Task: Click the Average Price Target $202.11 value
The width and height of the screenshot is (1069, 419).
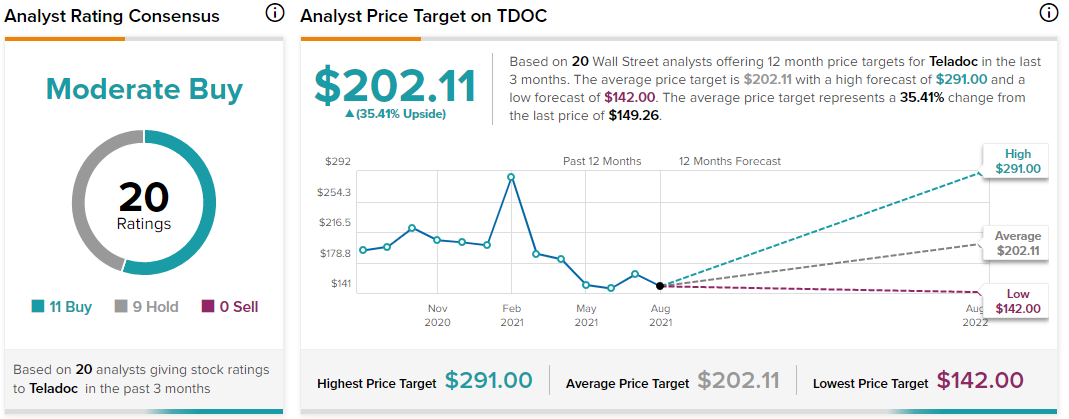Action: coord(738,381)
